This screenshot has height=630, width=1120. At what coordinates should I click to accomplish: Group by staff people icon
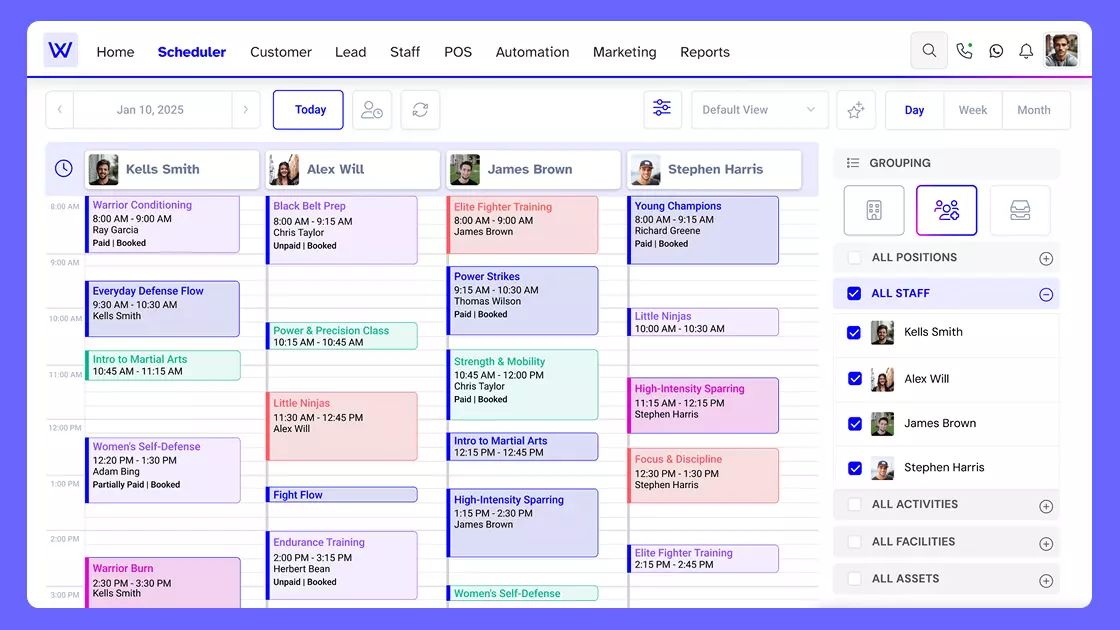coord(946,210)
